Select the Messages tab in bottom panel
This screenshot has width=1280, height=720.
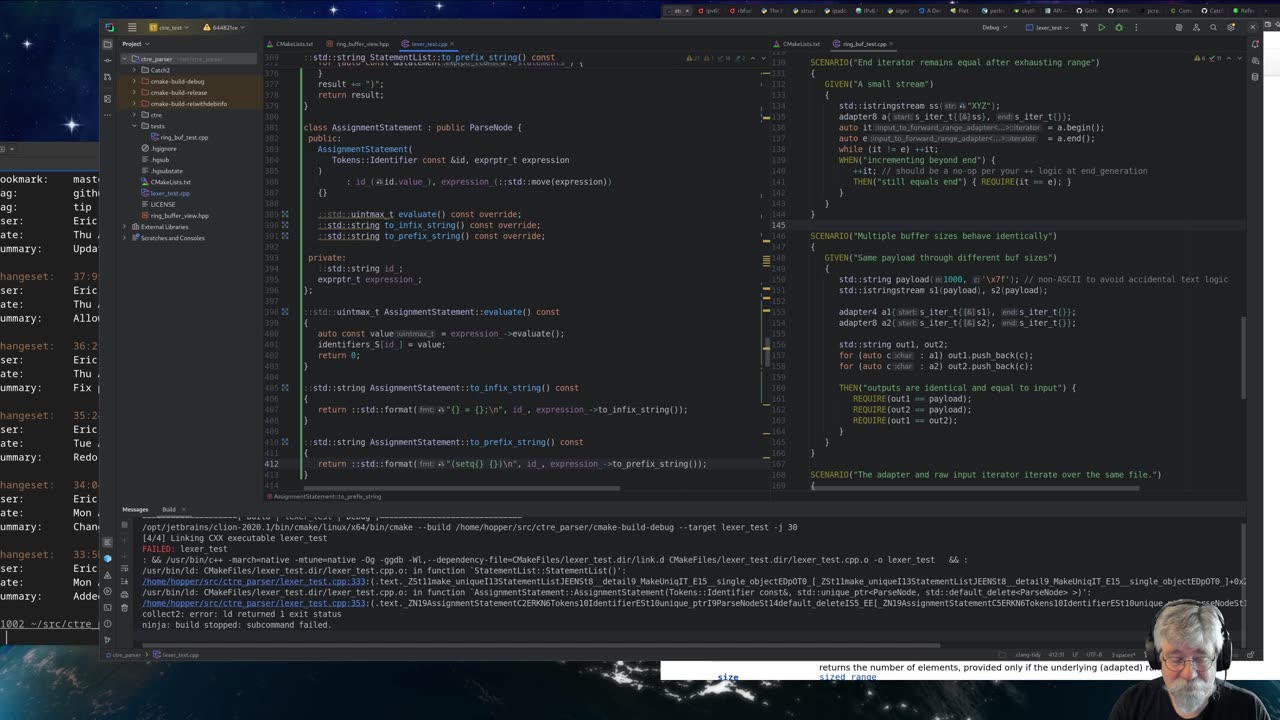[x=135, y=510]
